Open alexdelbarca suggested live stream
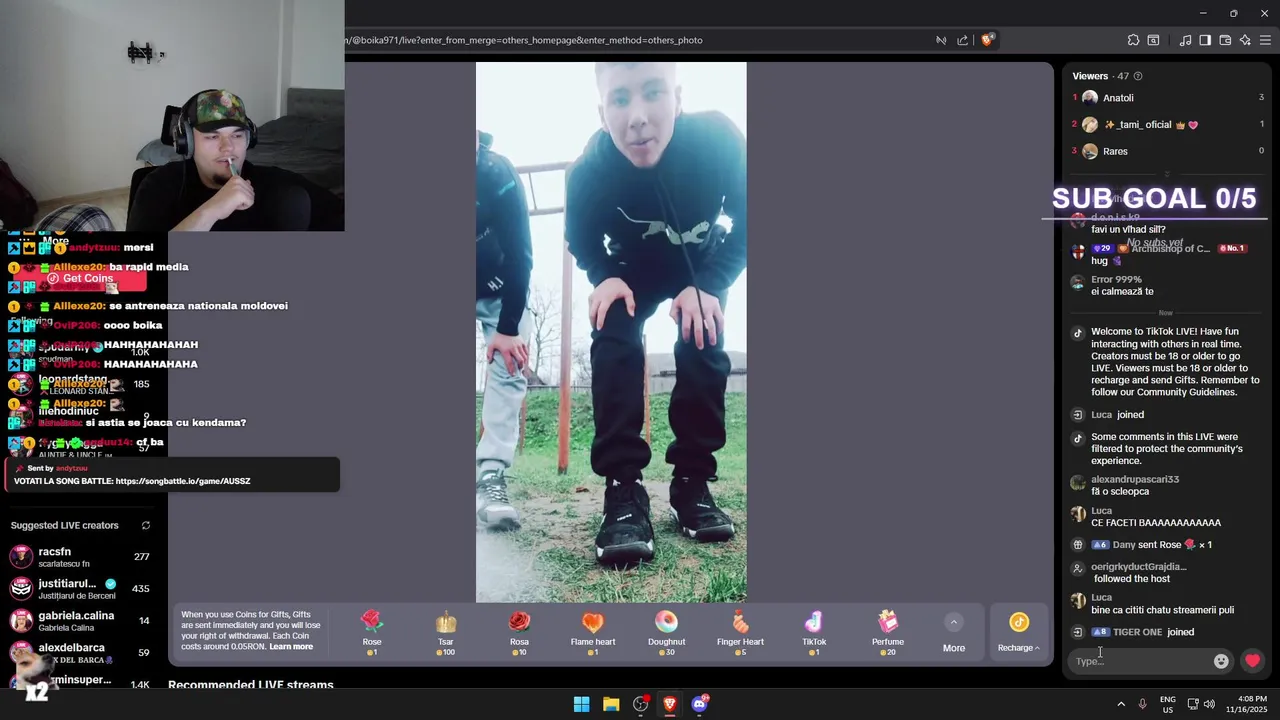Screen dimensions: 1280x720 coord(80,653)
